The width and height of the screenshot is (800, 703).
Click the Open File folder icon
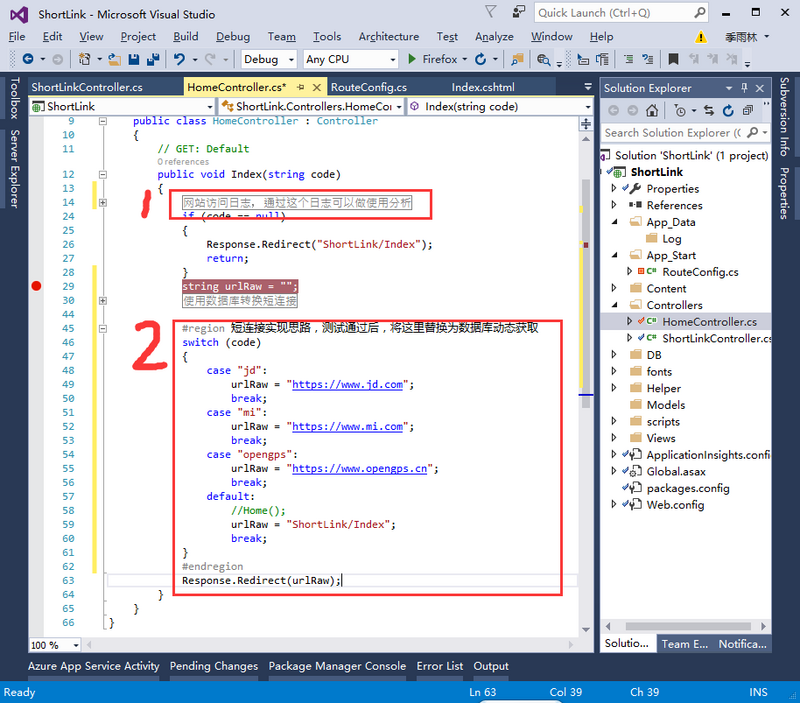click(114, 59)
